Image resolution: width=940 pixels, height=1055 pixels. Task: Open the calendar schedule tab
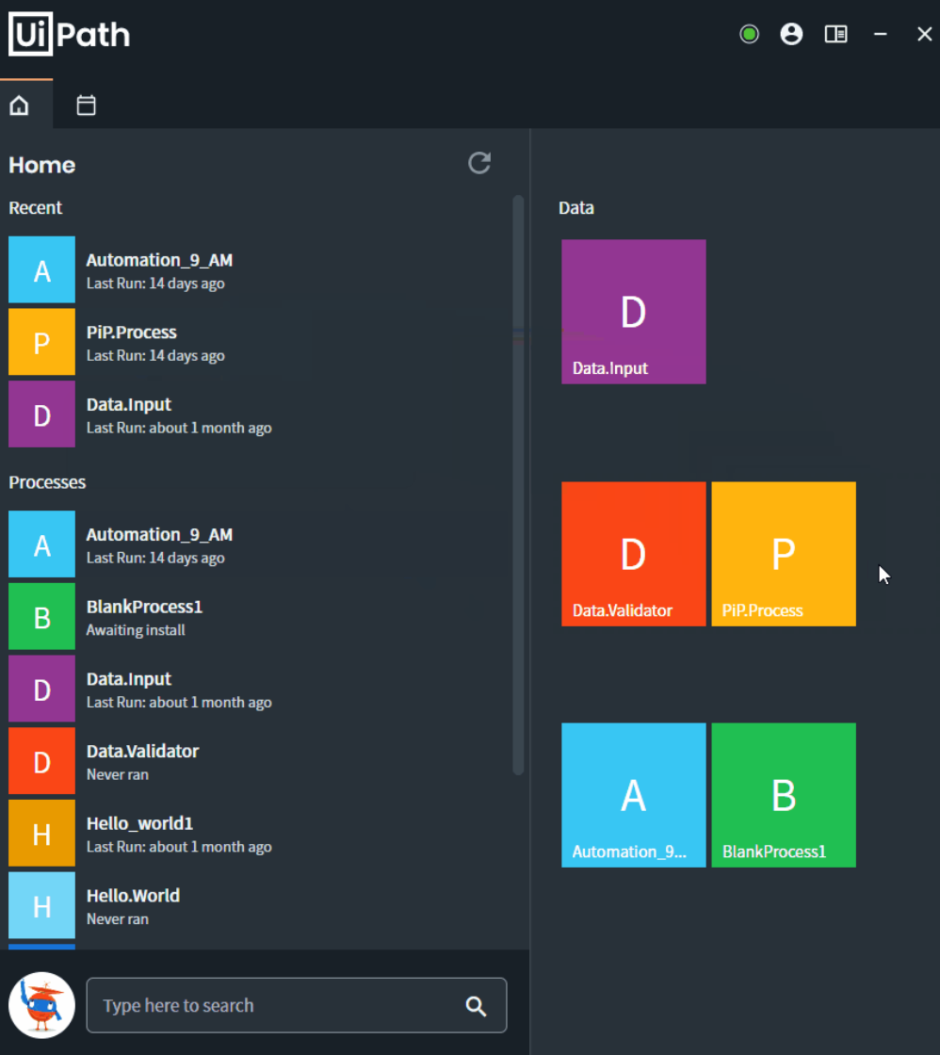click(x=86, y=106)
